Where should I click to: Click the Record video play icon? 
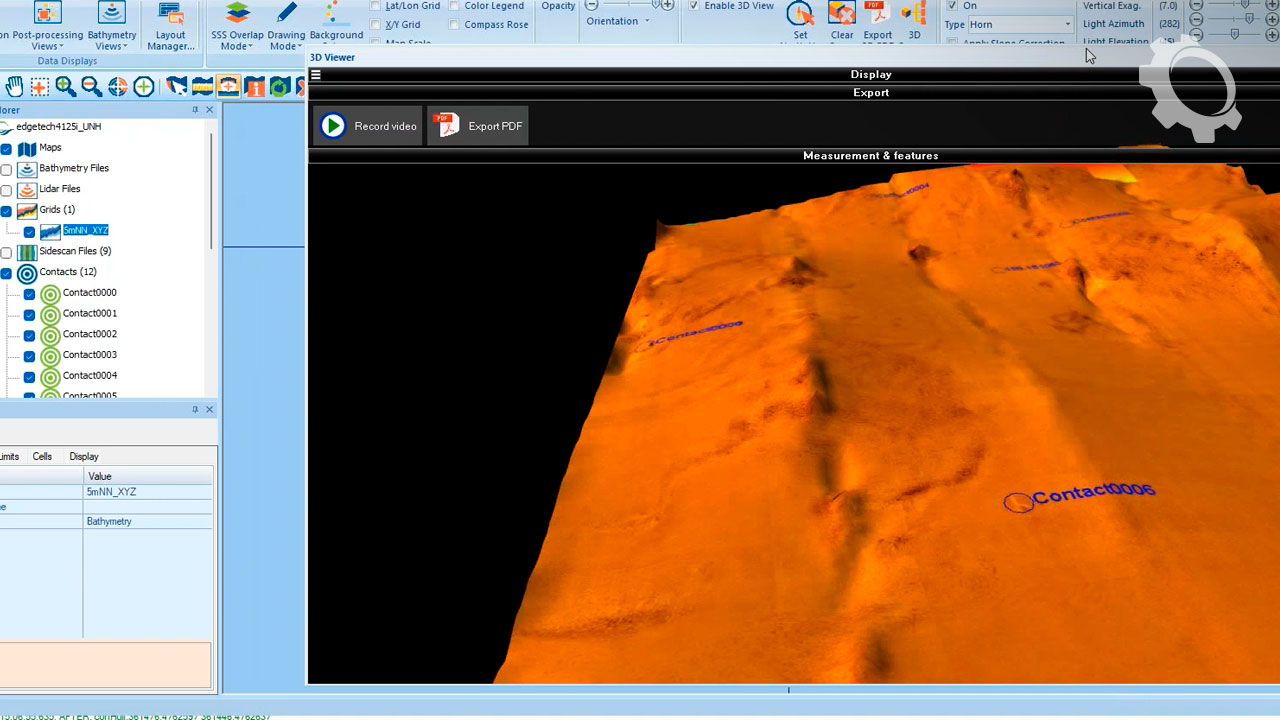tap(333, 126)
